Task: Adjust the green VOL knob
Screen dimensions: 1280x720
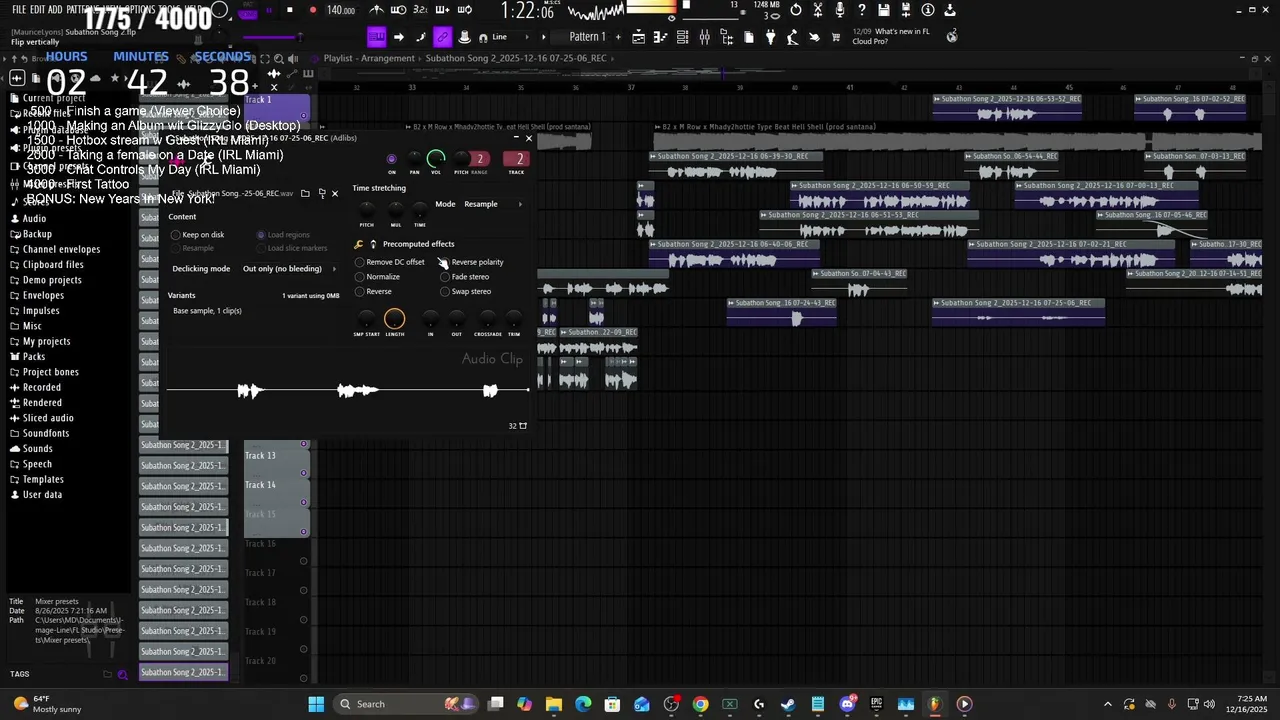Action: [436, 159]
